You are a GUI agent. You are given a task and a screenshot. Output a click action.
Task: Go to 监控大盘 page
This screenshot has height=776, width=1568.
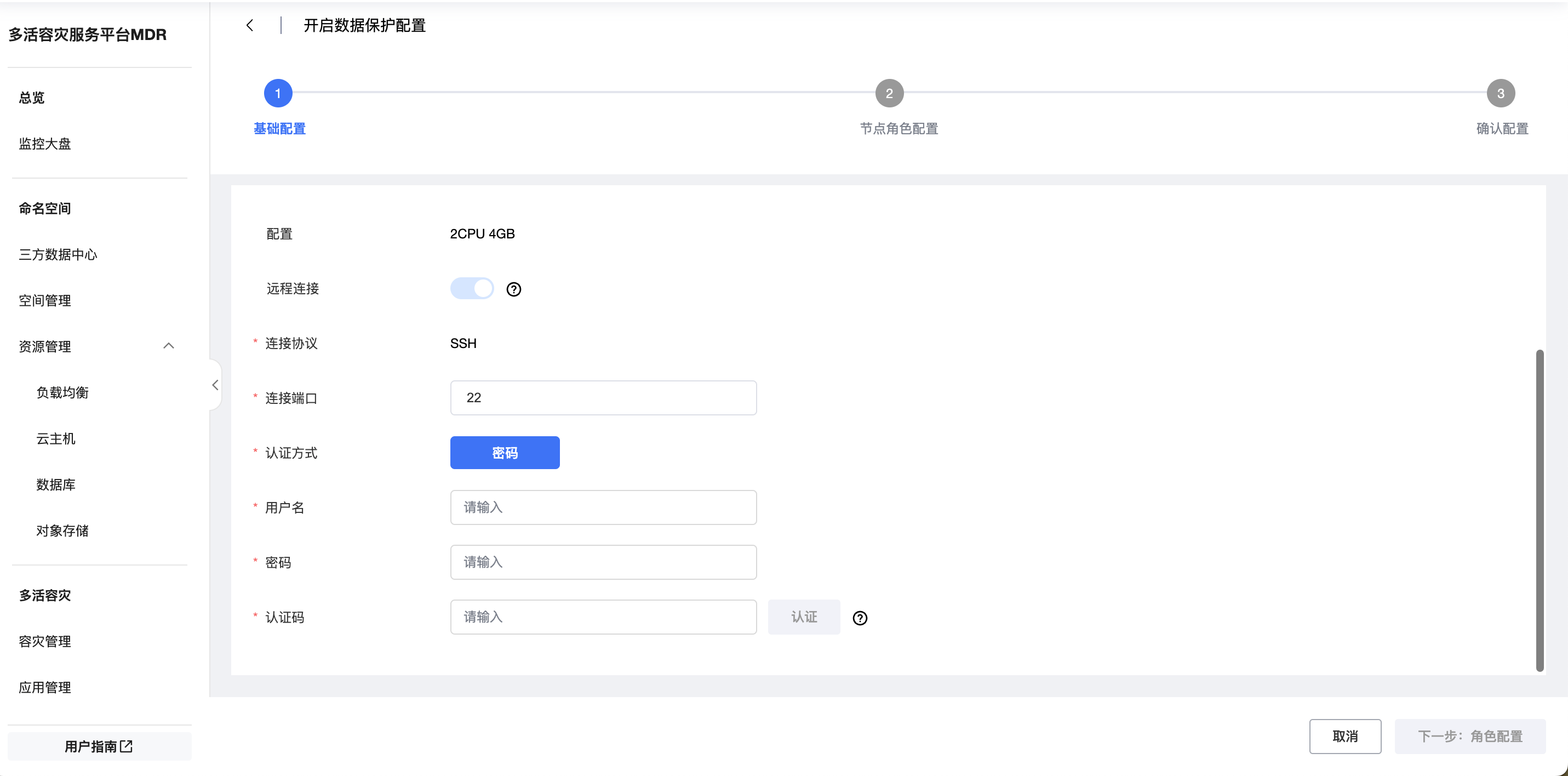pos(45,144)
